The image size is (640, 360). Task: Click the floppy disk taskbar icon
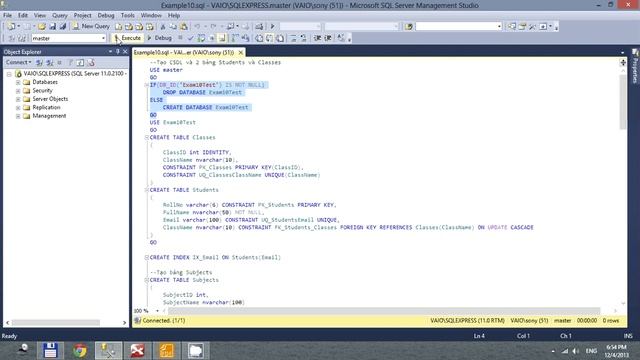pyautogui.click(x=50, y=350)
